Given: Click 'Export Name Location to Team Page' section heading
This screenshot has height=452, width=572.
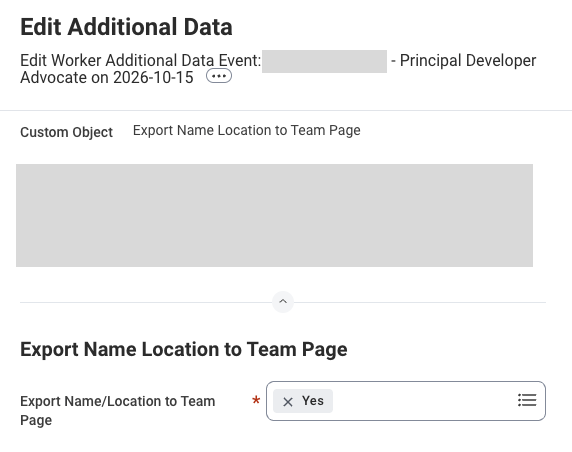Looking at the screenshot, I should click(183, 349).
